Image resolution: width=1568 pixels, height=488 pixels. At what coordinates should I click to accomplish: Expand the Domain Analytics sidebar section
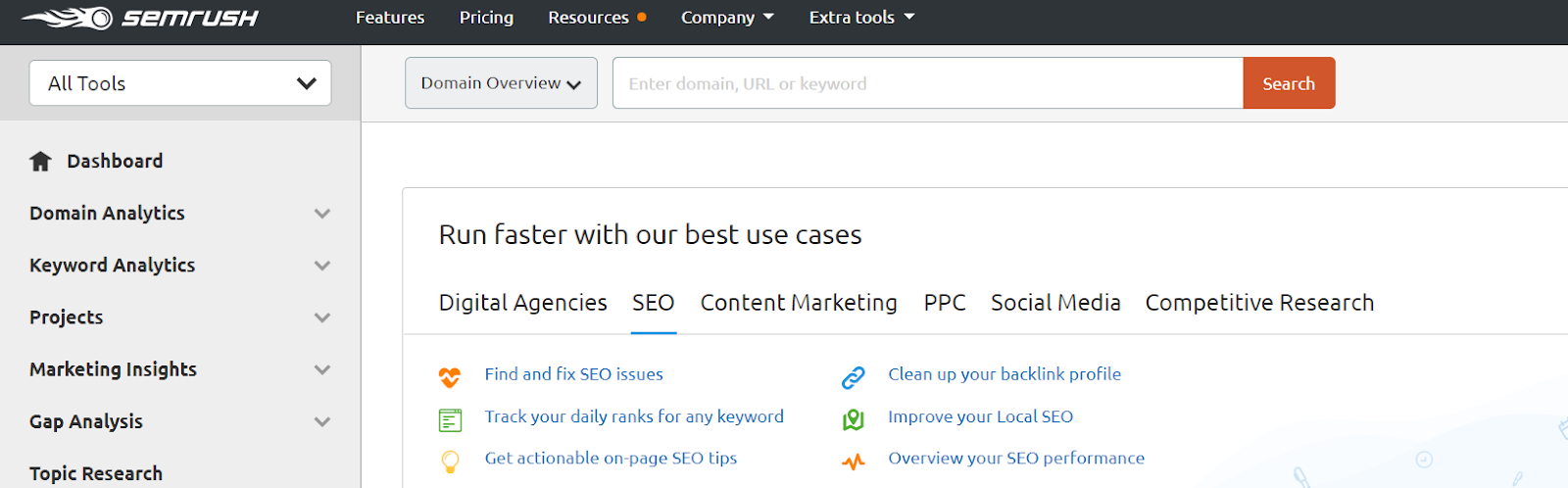tap(321, 214)
